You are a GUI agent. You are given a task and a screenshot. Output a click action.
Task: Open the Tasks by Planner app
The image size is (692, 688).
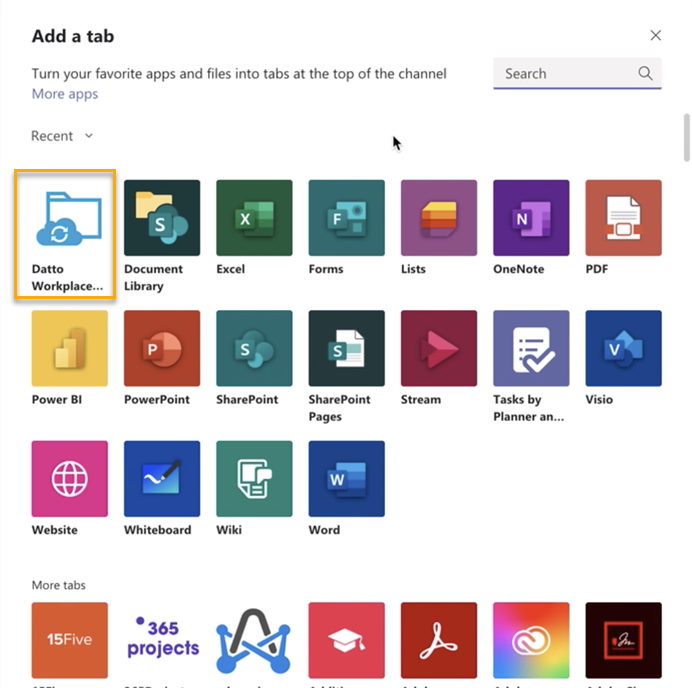point(531,348)
